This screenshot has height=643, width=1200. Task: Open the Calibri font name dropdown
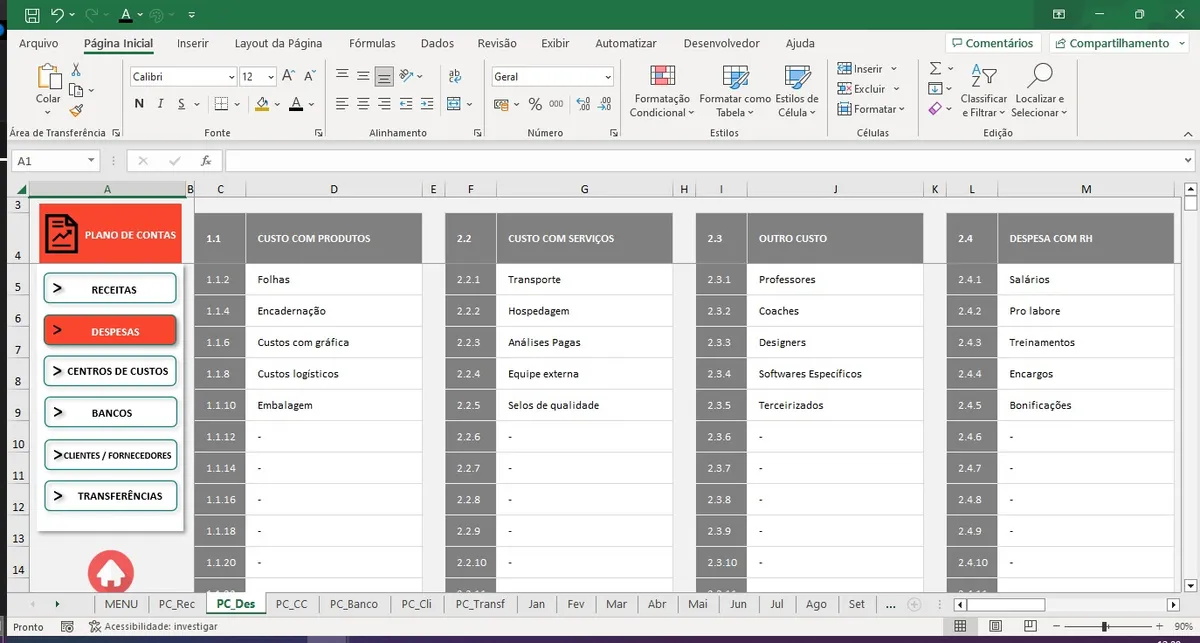230,77
